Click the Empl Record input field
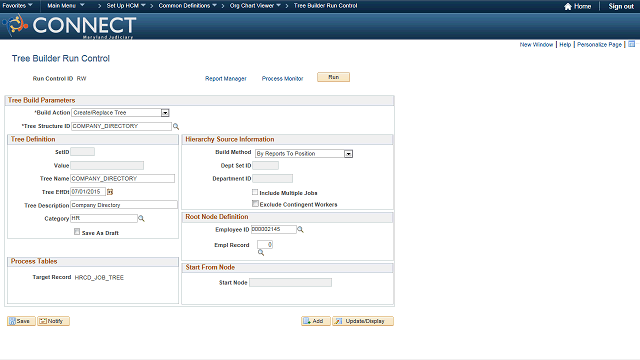The image size is (640, 360). (x=265, y=244)
